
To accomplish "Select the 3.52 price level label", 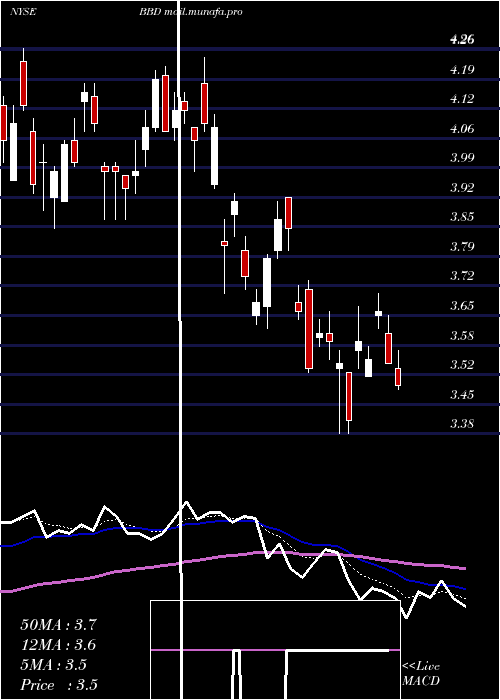I will click(x=462, y=365).
